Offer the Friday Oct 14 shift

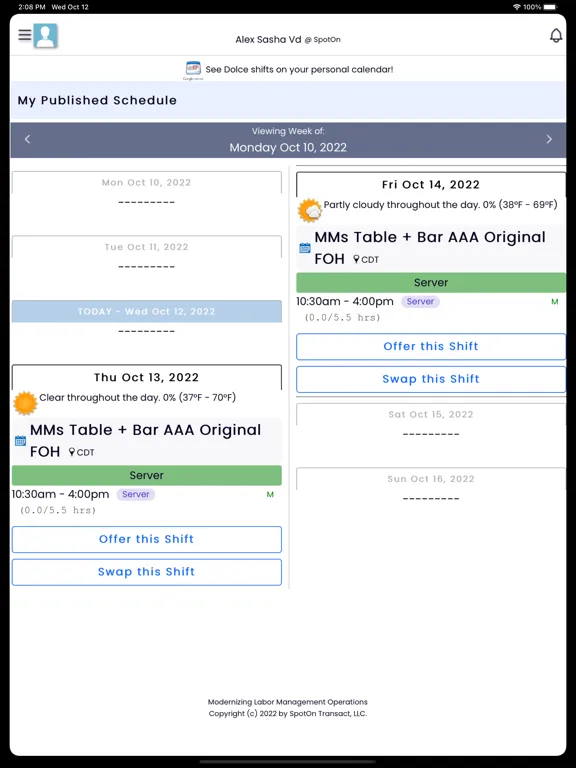click(431, 346)
